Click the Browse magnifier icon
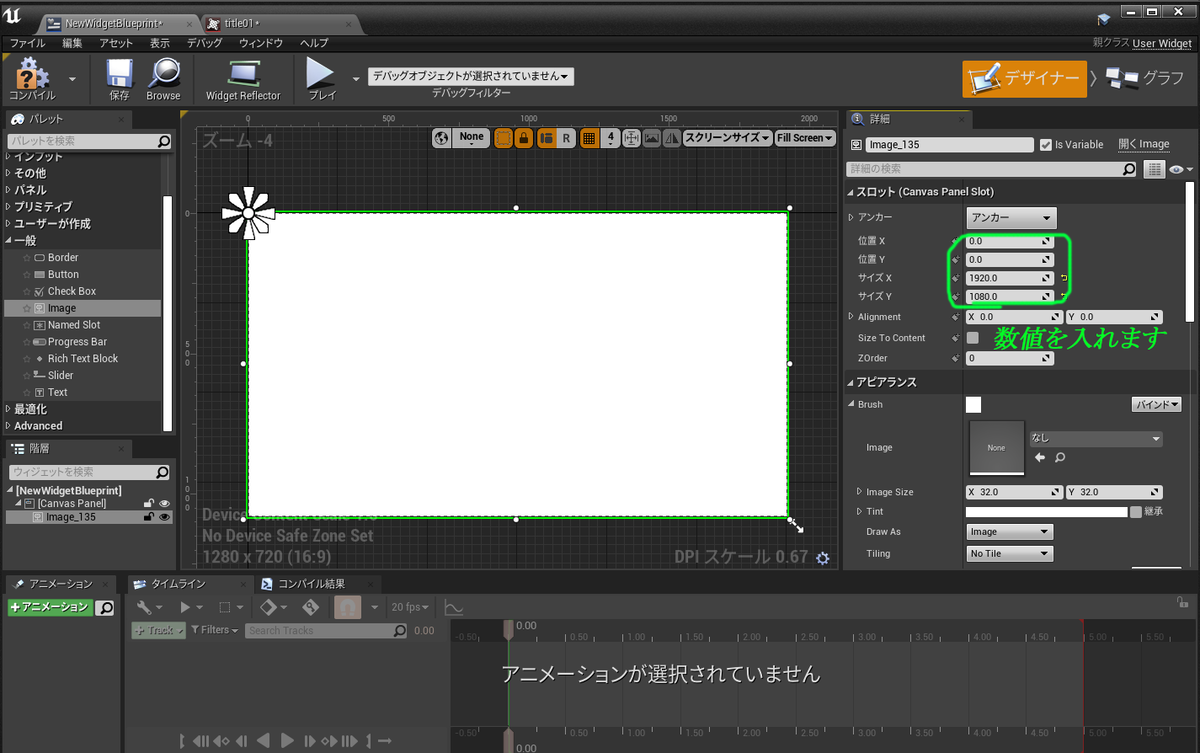 tap(163, 74)
